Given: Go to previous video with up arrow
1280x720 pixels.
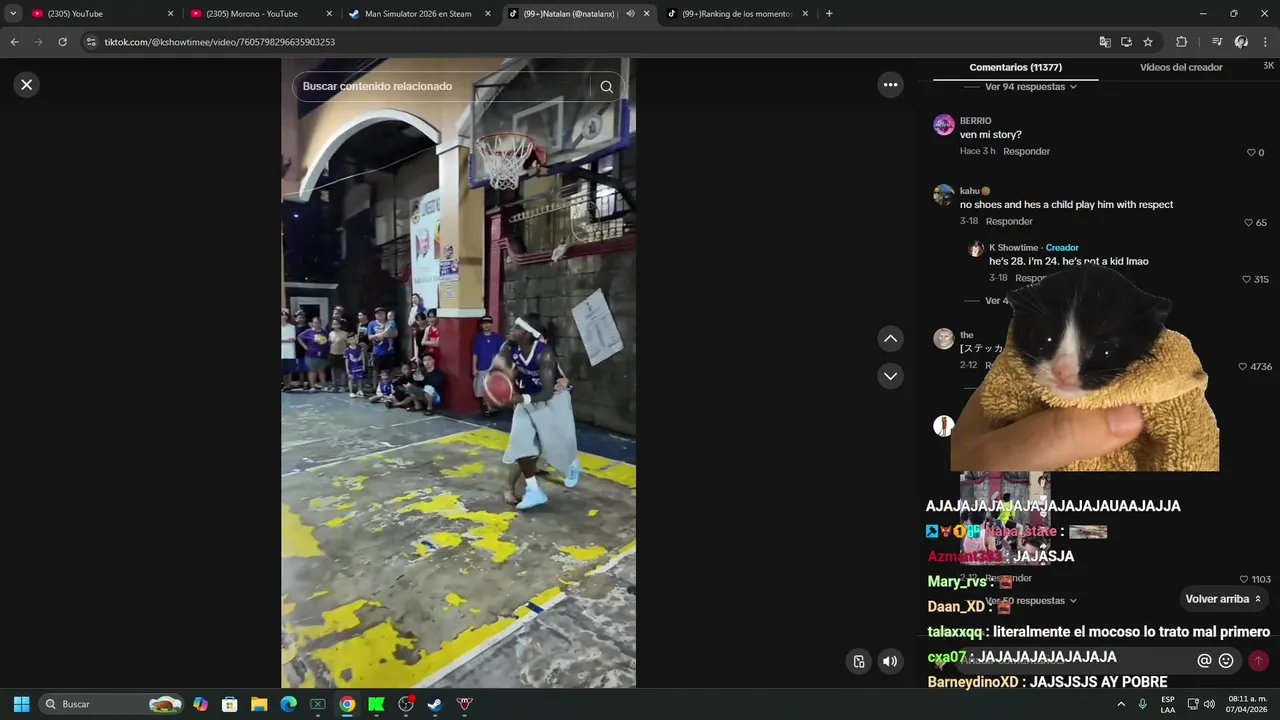Looking at the screenshot, I should 890,339.
